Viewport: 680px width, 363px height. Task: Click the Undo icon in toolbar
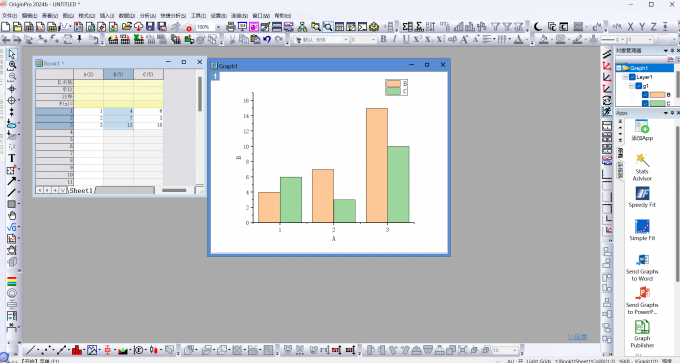pyautogui.click(x=267, y=39)
